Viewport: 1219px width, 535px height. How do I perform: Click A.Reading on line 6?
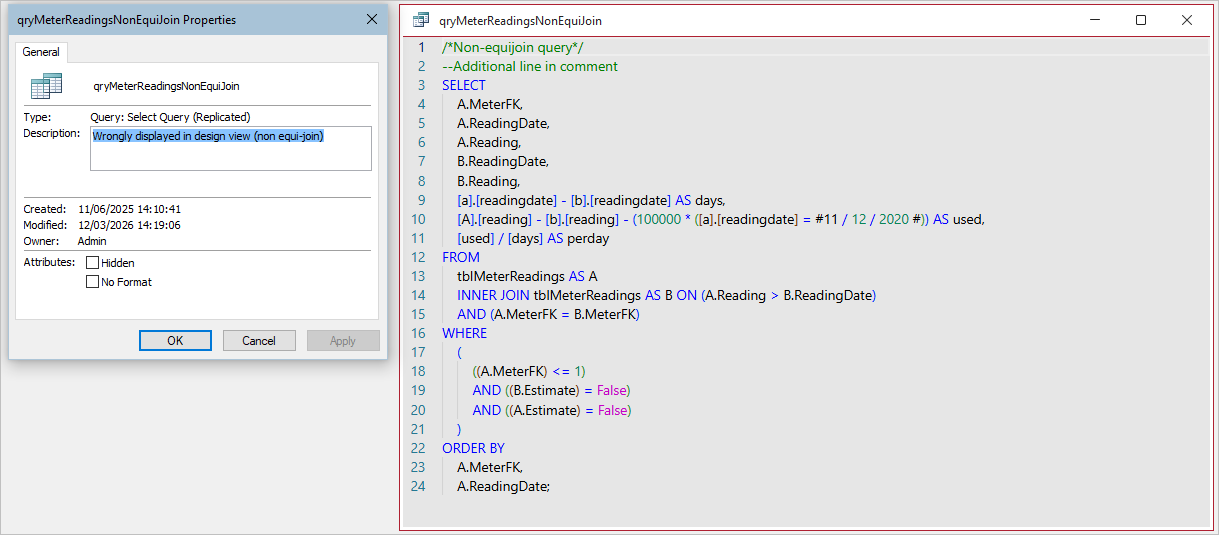tap(489, 142)
